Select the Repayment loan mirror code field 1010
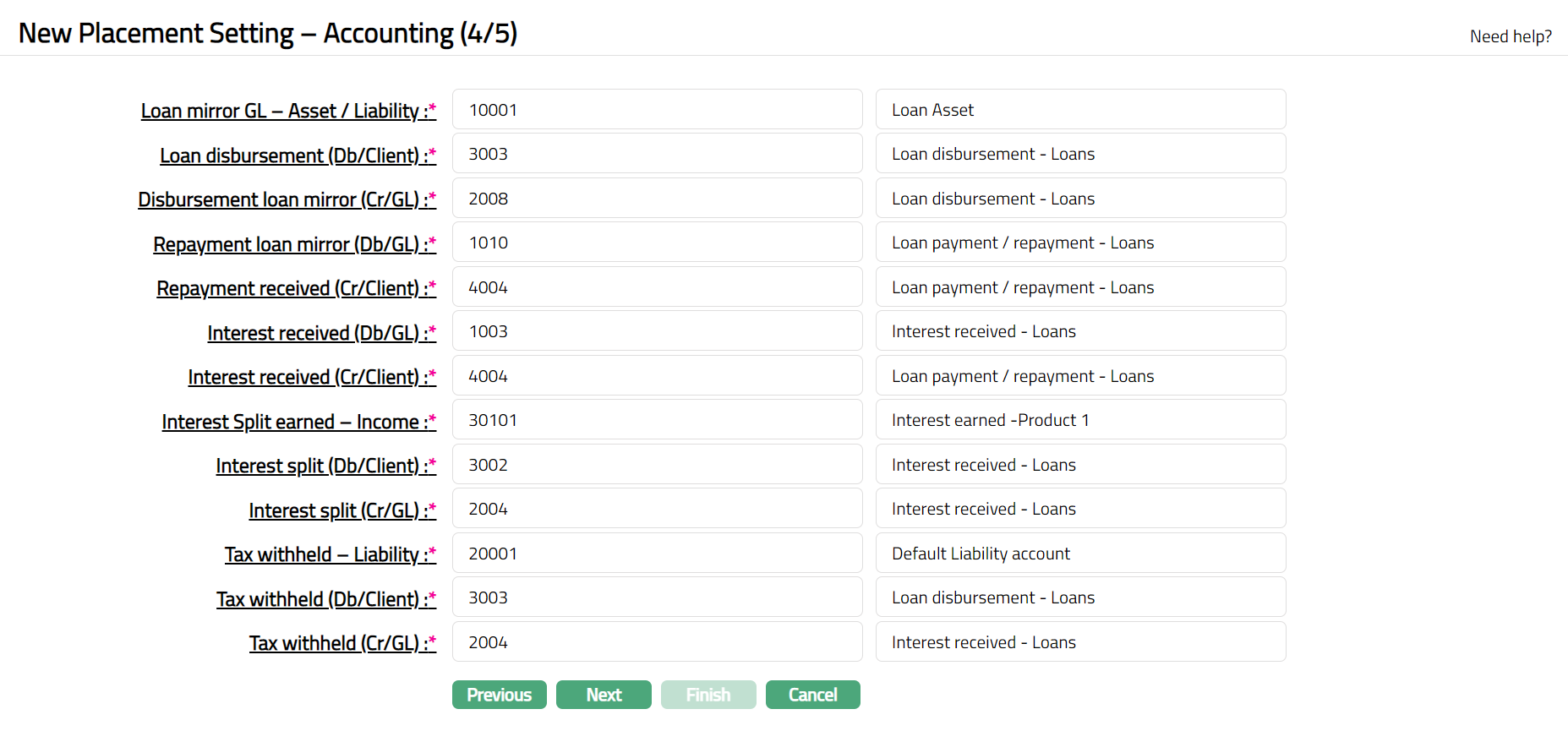This screenshot has width=1568, height=731. tap(657, 243)
